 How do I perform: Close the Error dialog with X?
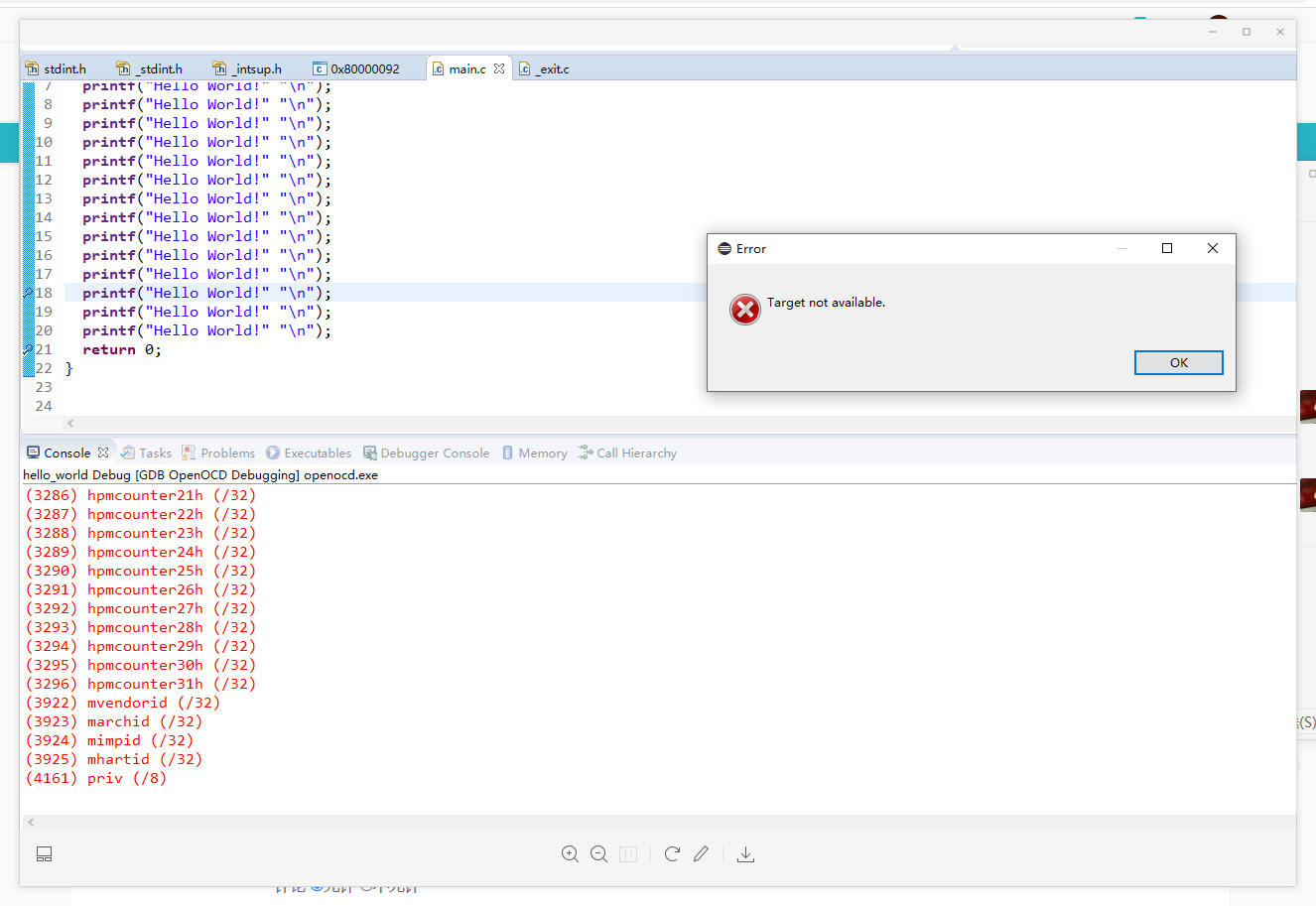pos(1213,248)
